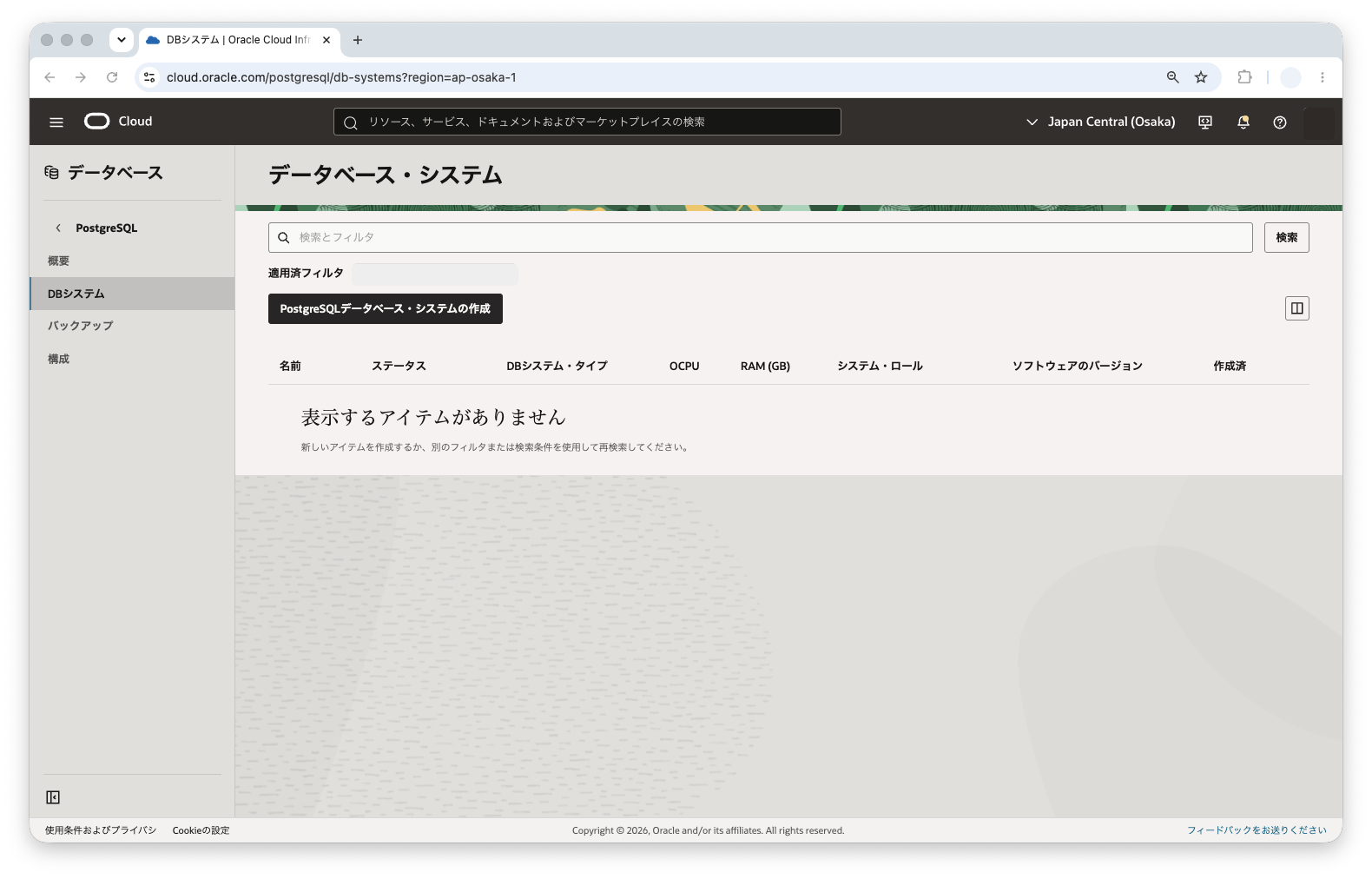This screenshot has height=879, width=1372.
Task: Open the Chrome three-dot menu
Action: (1323, 77)
